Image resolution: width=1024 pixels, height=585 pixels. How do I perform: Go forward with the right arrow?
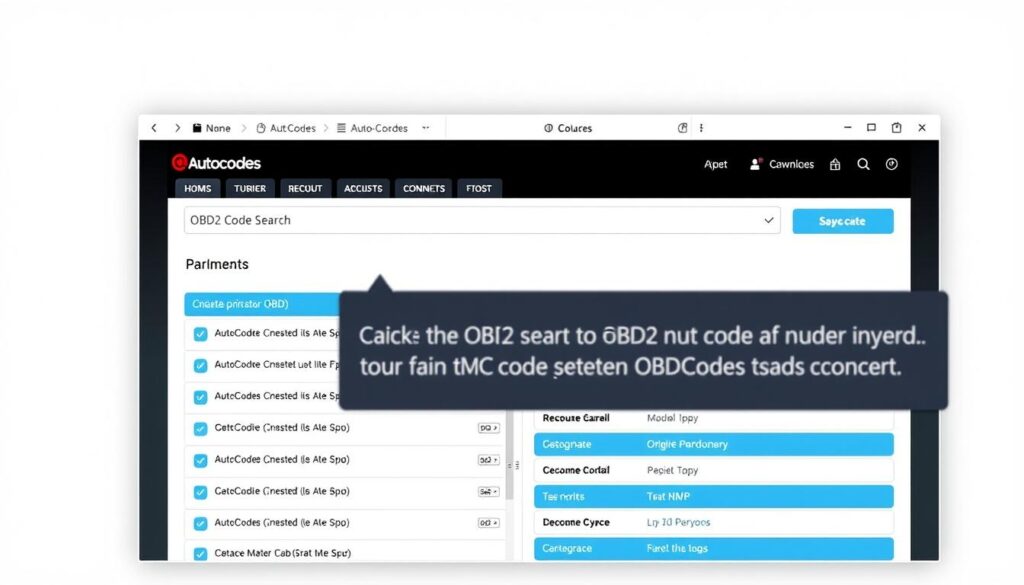pos(177,128)
